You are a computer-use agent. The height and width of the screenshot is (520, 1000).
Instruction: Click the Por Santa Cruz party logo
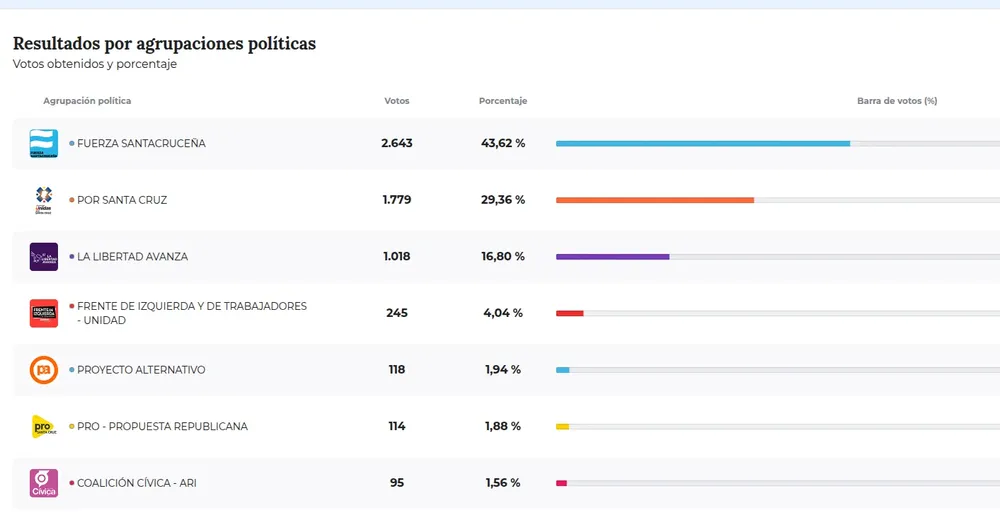(44, 200)
